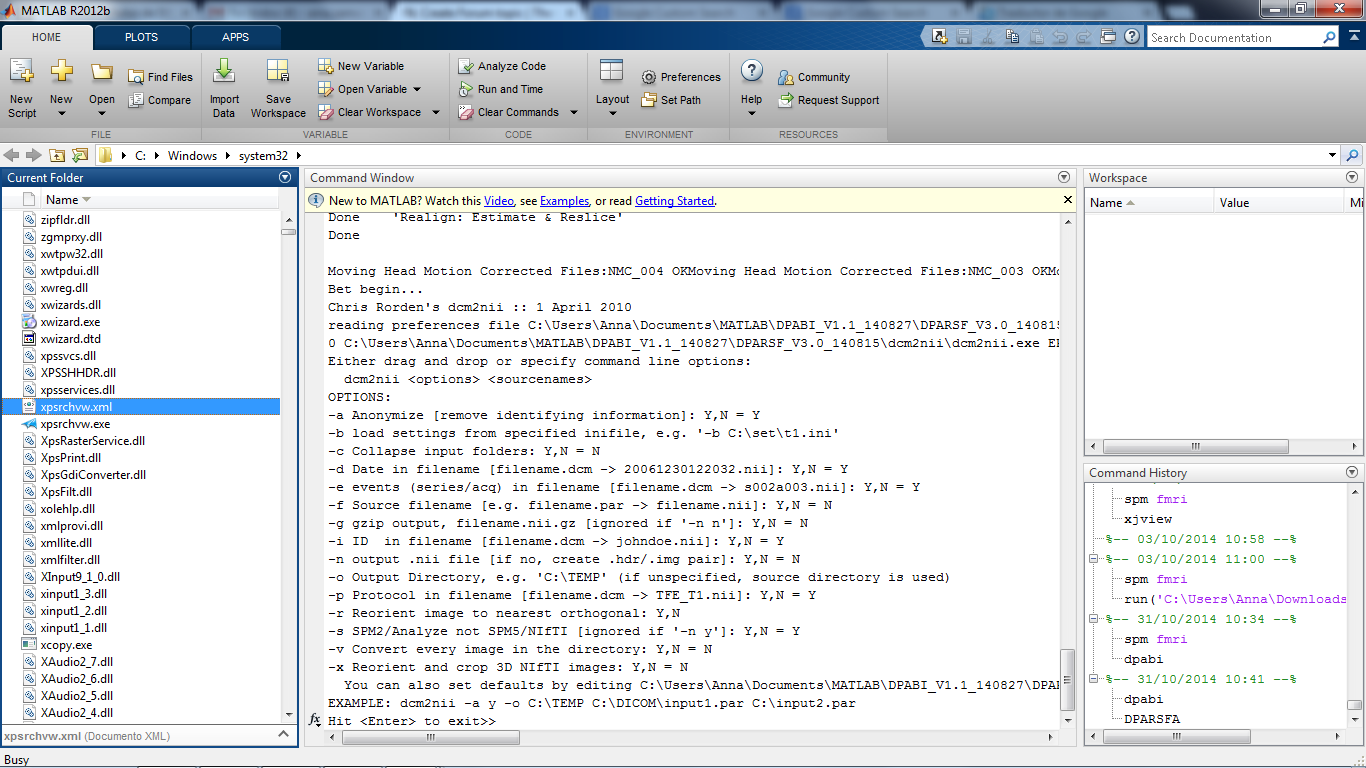Click the Examples link in the banner
This screenshot has height=768, width=1366.
coord(564,201)
